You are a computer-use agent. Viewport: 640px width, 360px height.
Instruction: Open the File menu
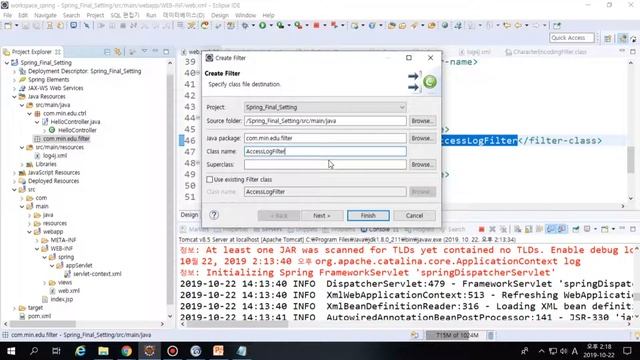tap(8, 15)
